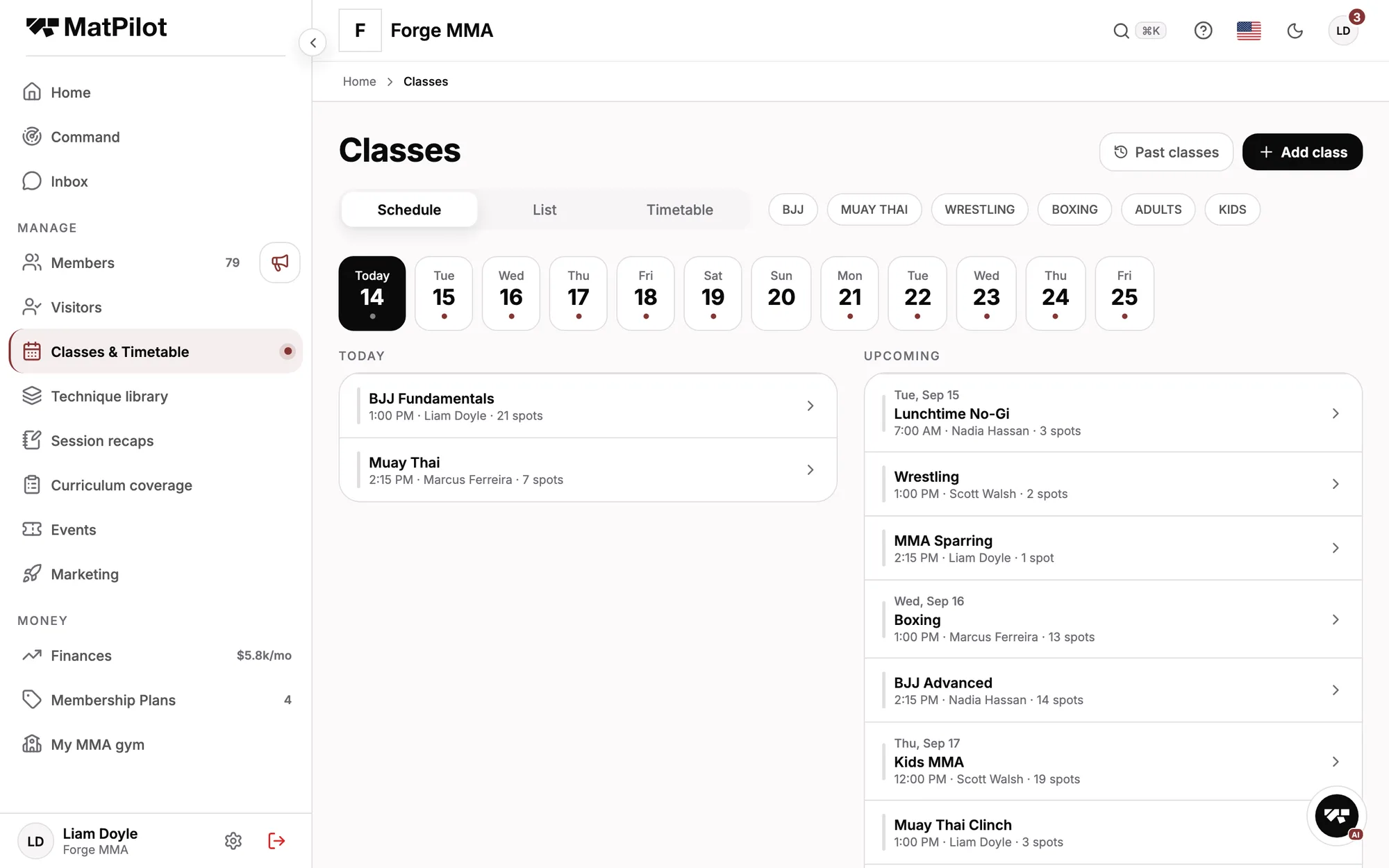Open Curriculum coverage in the sidebar

pyautogui.click(x=156, y=485)
